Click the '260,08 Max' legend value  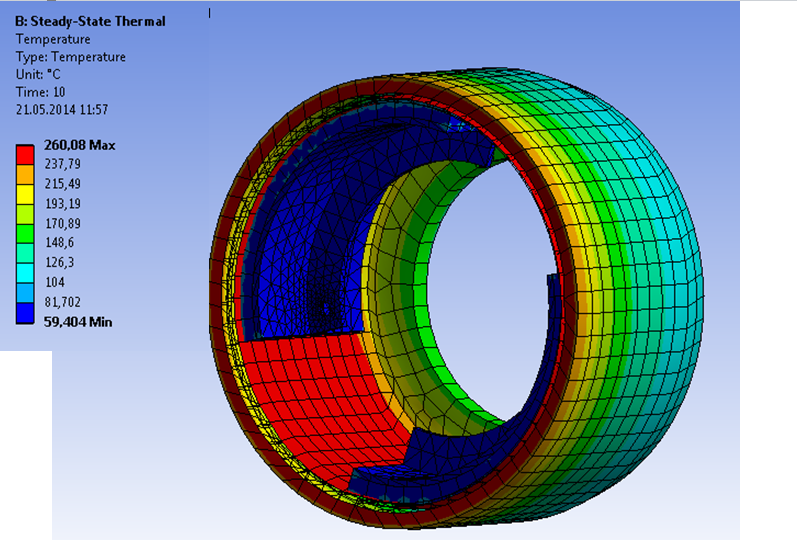pyautogui.click(x=80, y=145)
